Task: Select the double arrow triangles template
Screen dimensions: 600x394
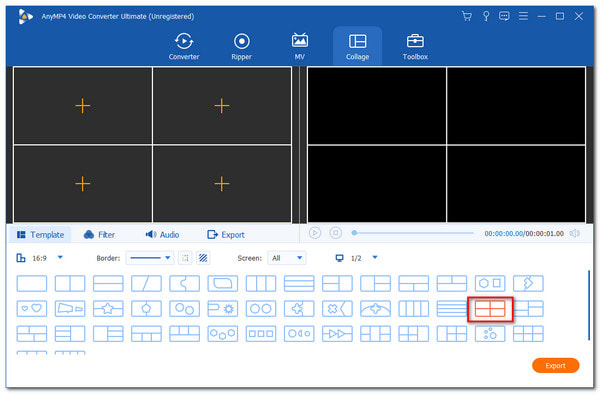Action: pos(338,334)
